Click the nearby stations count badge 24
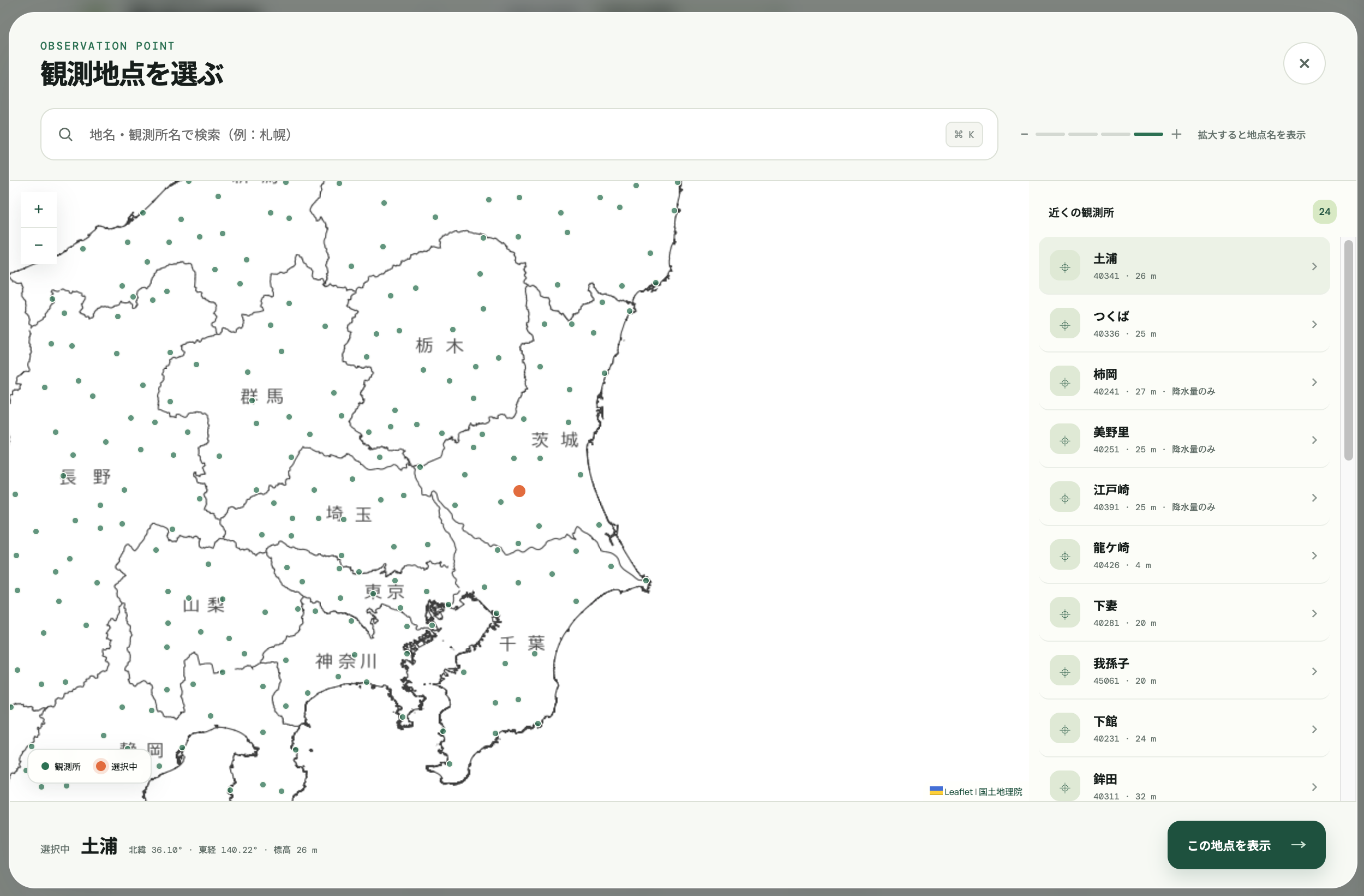Viewport: 1364px width, 896px height. click(x=1325, y=212)
